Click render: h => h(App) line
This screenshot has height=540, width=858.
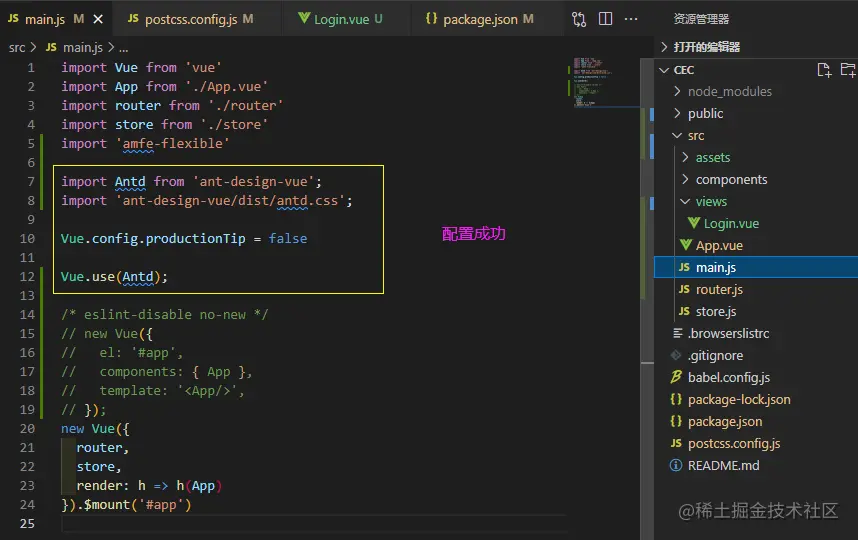149,485
